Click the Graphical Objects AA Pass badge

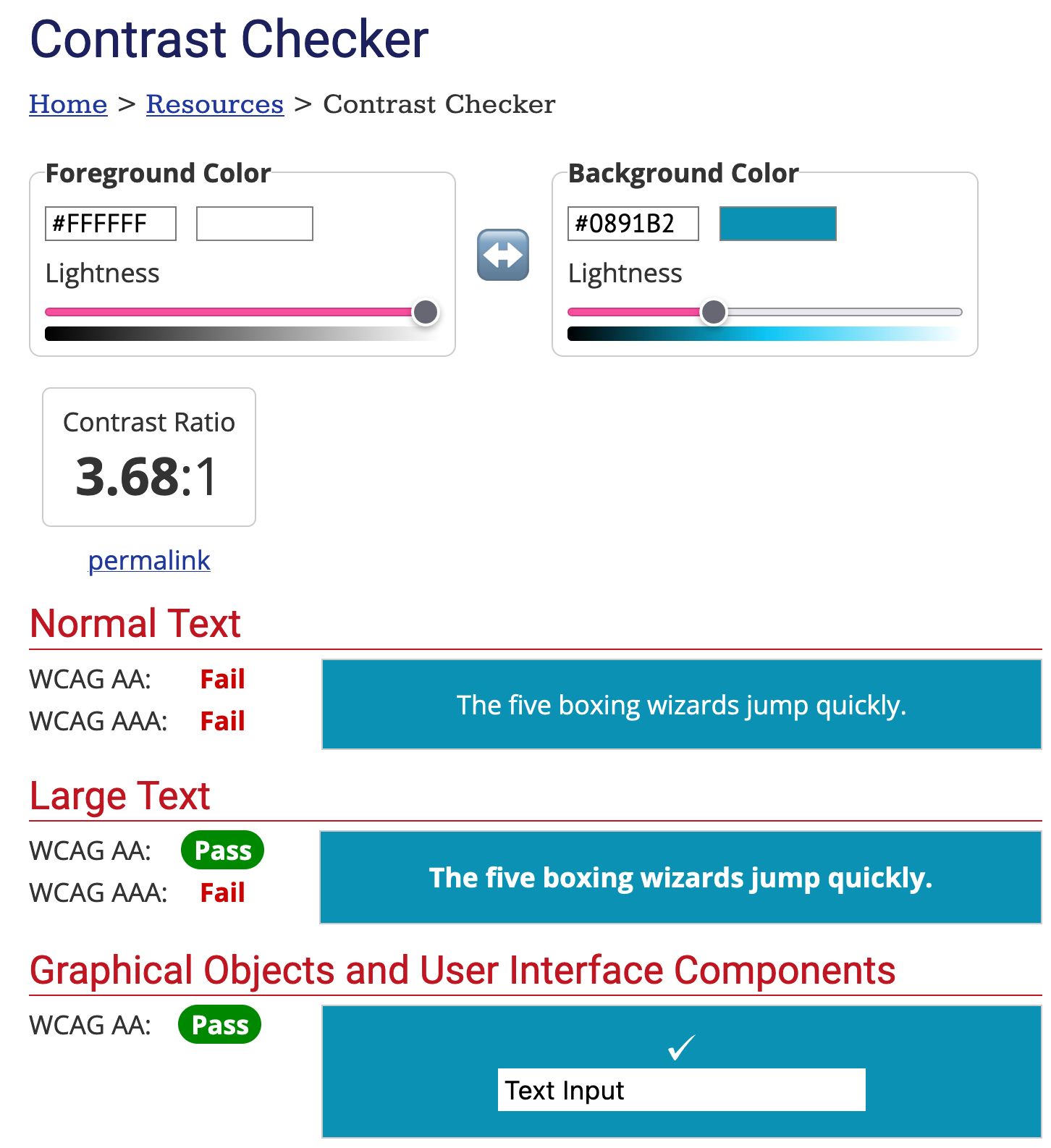(220, 1025)
